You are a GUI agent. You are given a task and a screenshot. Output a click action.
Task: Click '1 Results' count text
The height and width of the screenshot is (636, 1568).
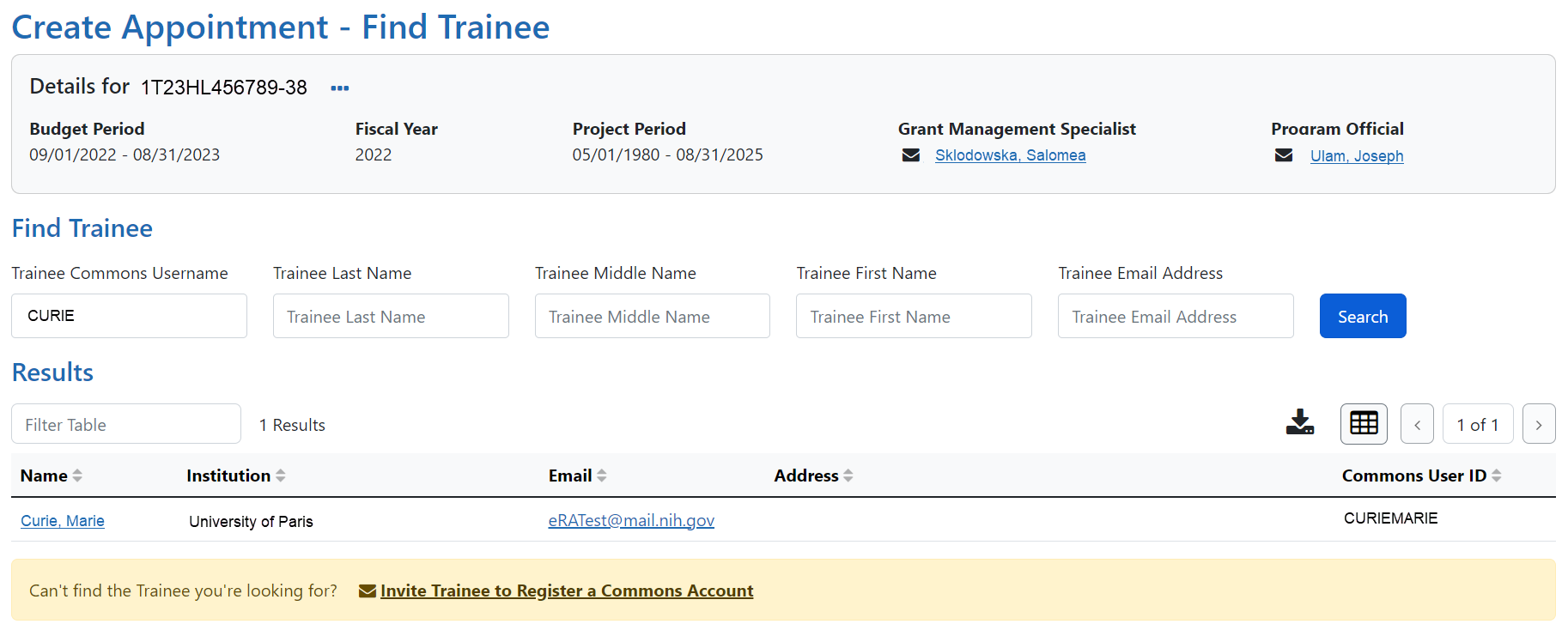pyautogui.click(x=292, y=425)
